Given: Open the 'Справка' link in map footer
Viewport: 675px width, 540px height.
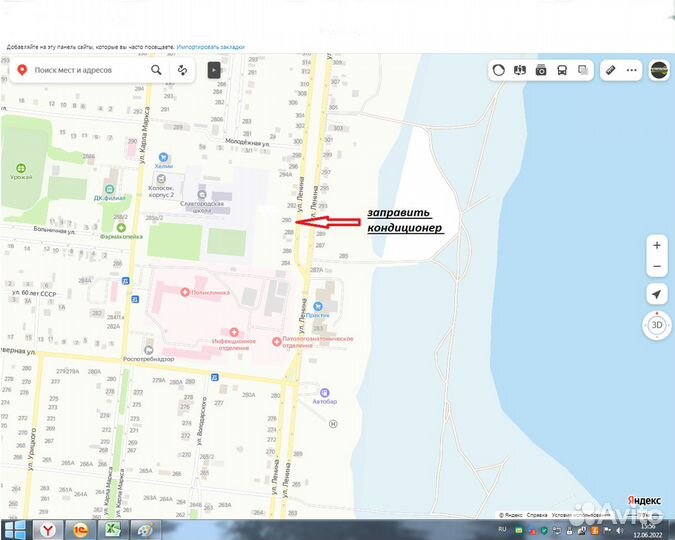Looking at the screenshot, I should tap(537, 515).
